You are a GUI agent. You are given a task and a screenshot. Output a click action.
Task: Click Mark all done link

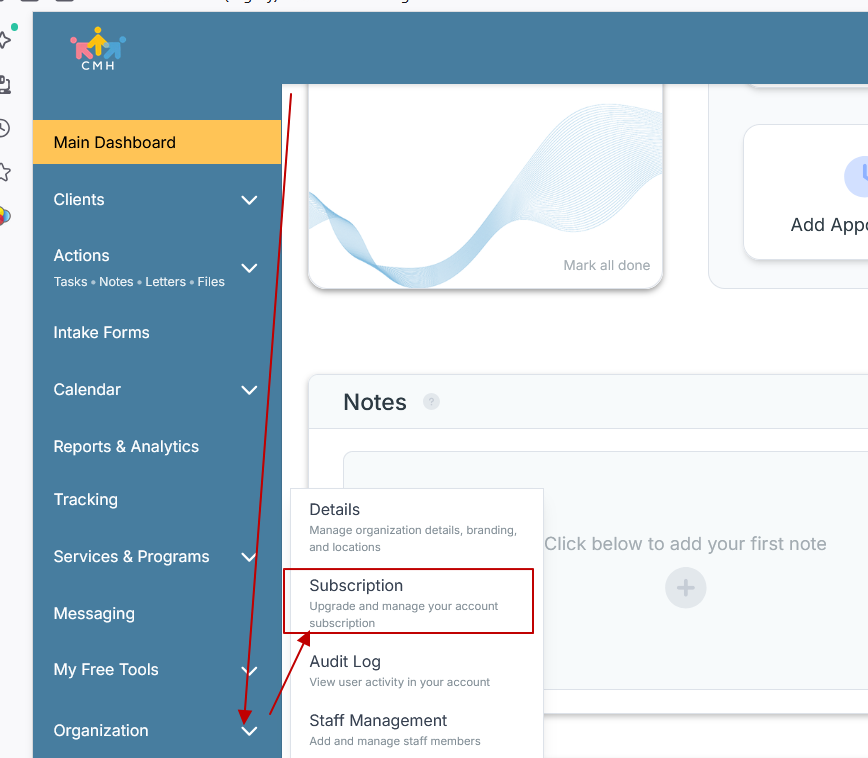coord(606,265)
